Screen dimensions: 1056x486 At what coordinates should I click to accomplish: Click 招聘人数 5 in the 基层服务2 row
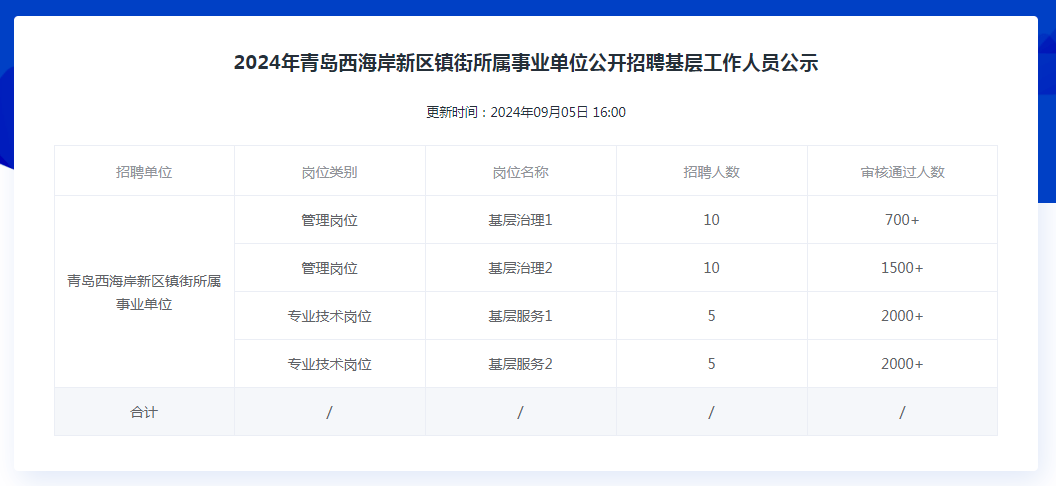coord(712,364)
